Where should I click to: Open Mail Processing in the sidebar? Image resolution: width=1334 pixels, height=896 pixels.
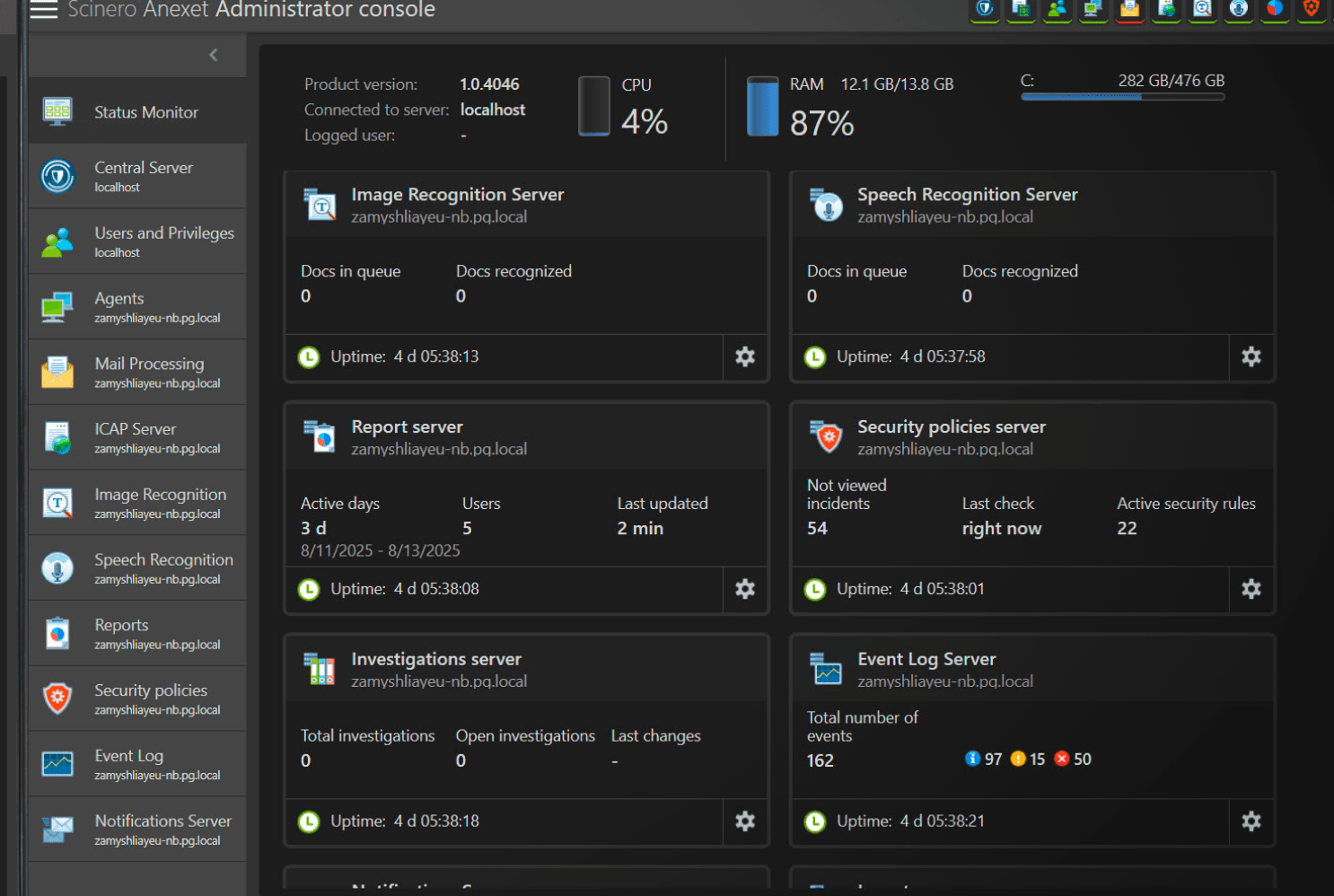[137, 373]
